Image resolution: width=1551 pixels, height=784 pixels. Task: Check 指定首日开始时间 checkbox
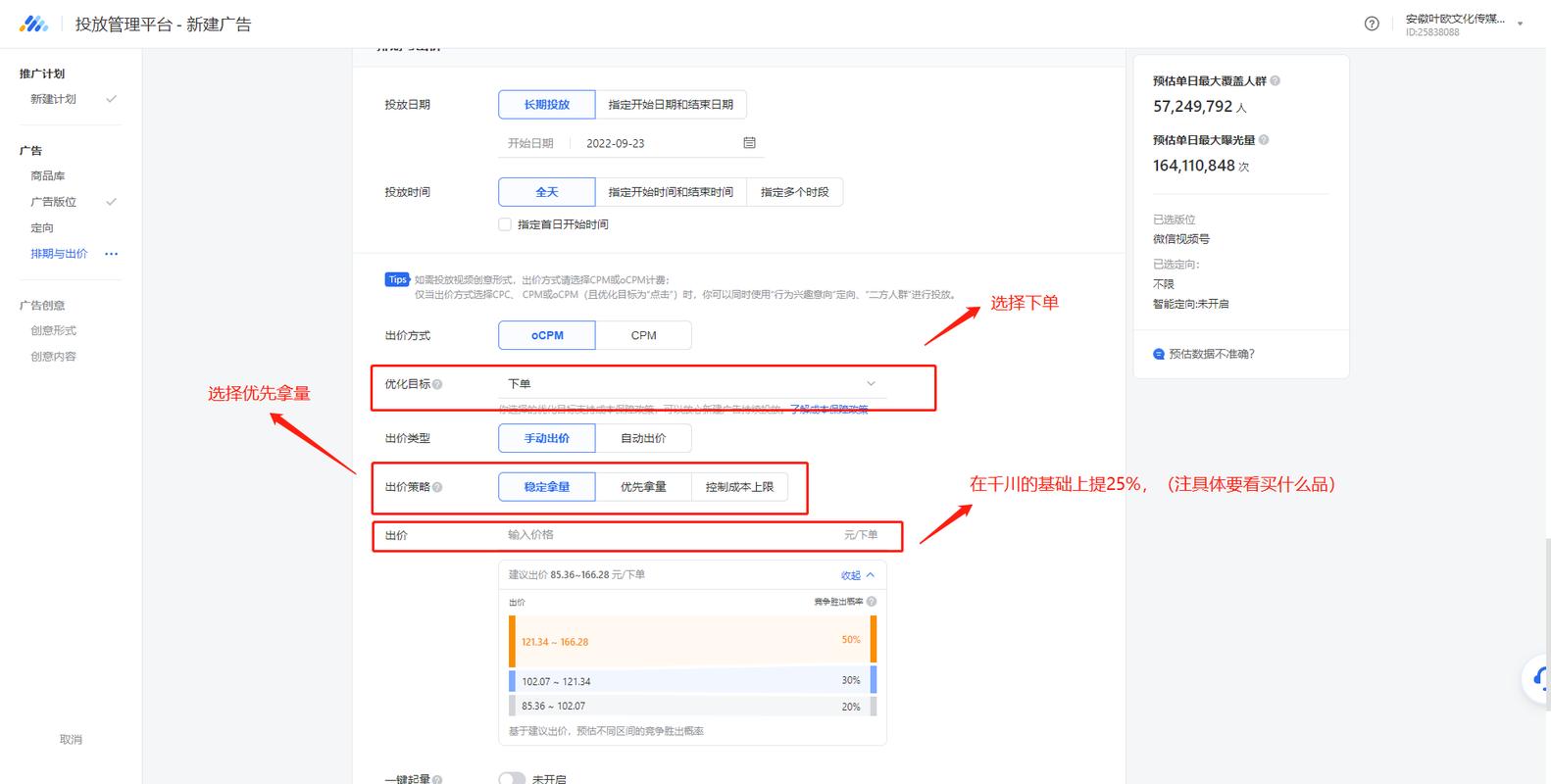505,224
